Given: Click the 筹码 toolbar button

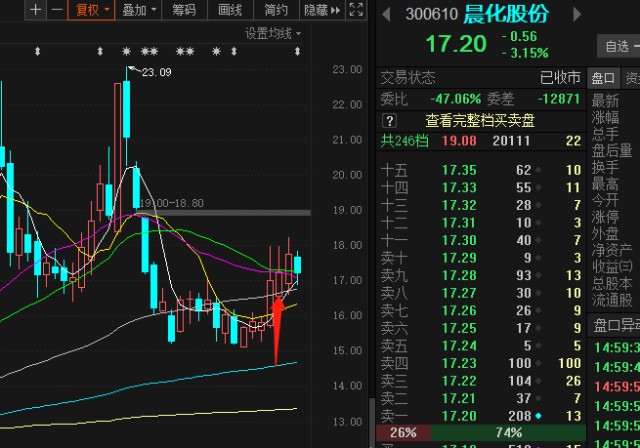Looking at the screenshot, I should tap(184, 9).
